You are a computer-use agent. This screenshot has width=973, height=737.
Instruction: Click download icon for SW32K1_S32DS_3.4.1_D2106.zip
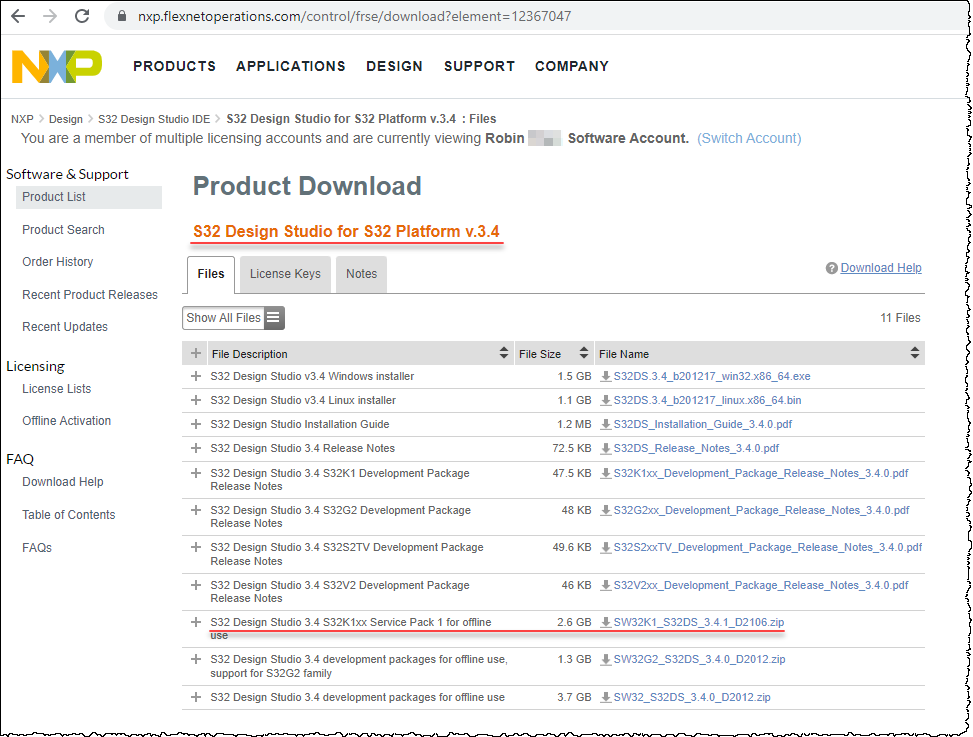(x=606, y=622)
